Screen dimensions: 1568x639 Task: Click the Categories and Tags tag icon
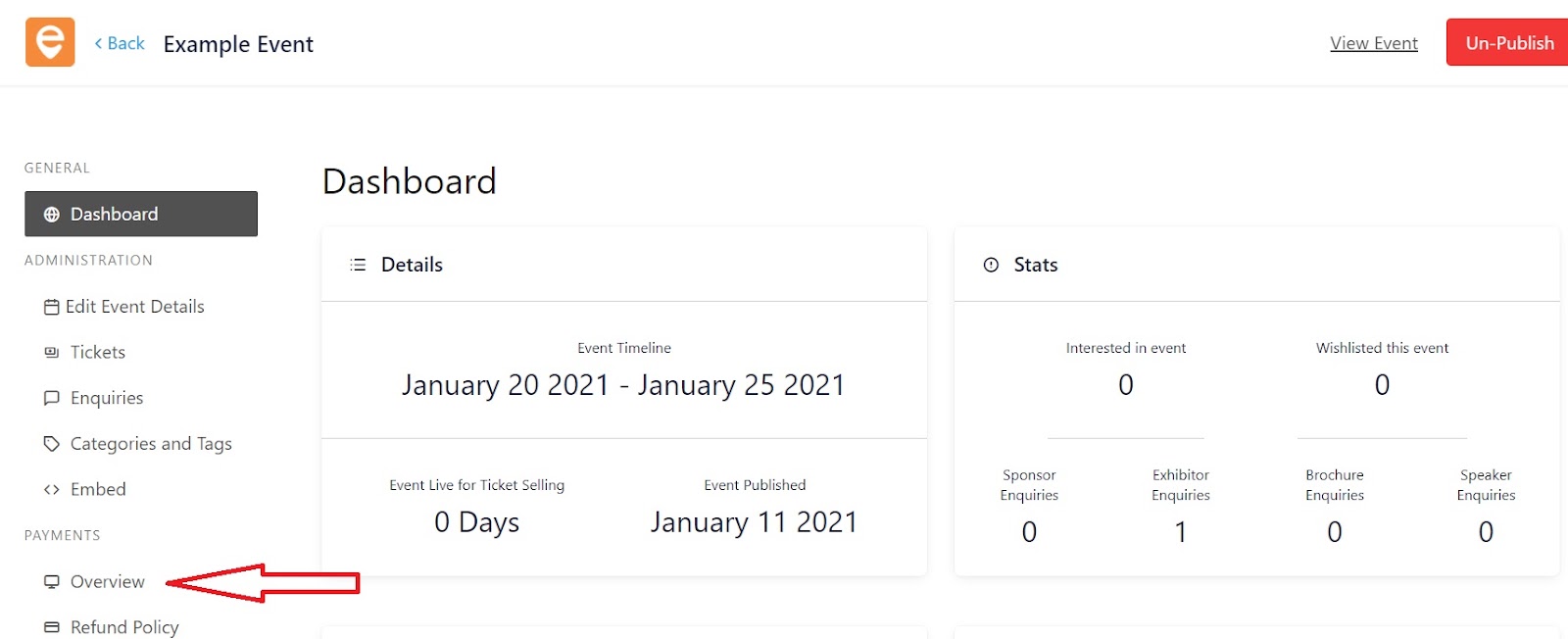coord(52,444)
